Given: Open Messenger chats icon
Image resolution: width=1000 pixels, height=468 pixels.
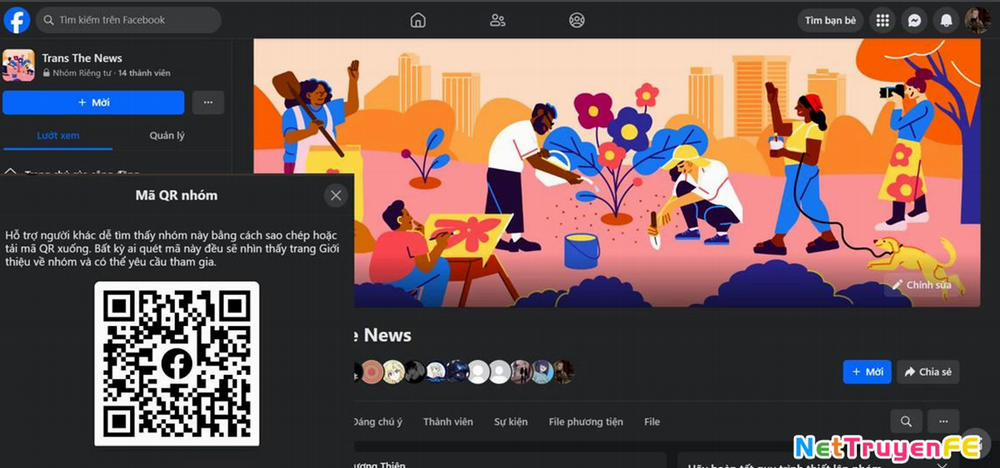Looking at the screenshot, I should pos(914,20).
